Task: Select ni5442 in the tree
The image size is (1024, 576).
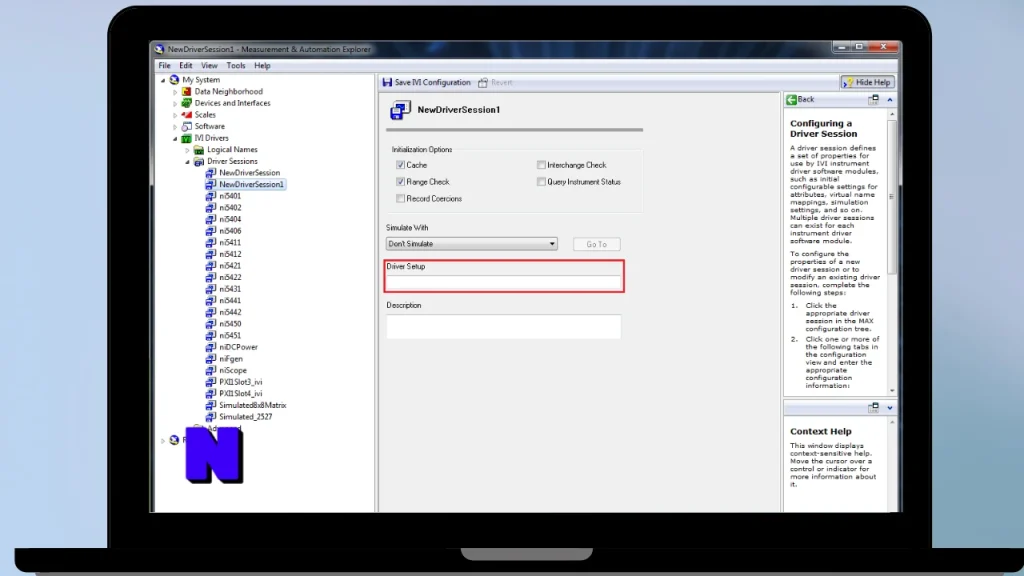Action: (230, 312)
